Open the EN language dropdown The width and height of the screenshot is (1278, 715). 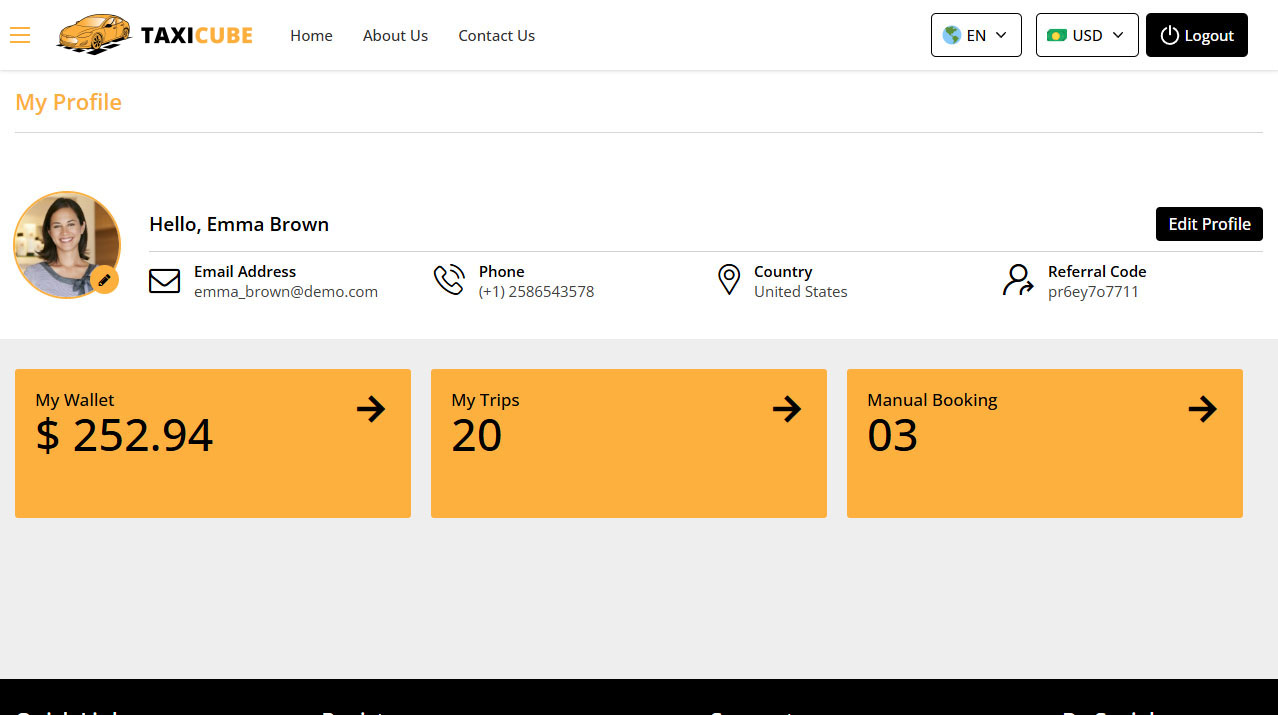976,34
